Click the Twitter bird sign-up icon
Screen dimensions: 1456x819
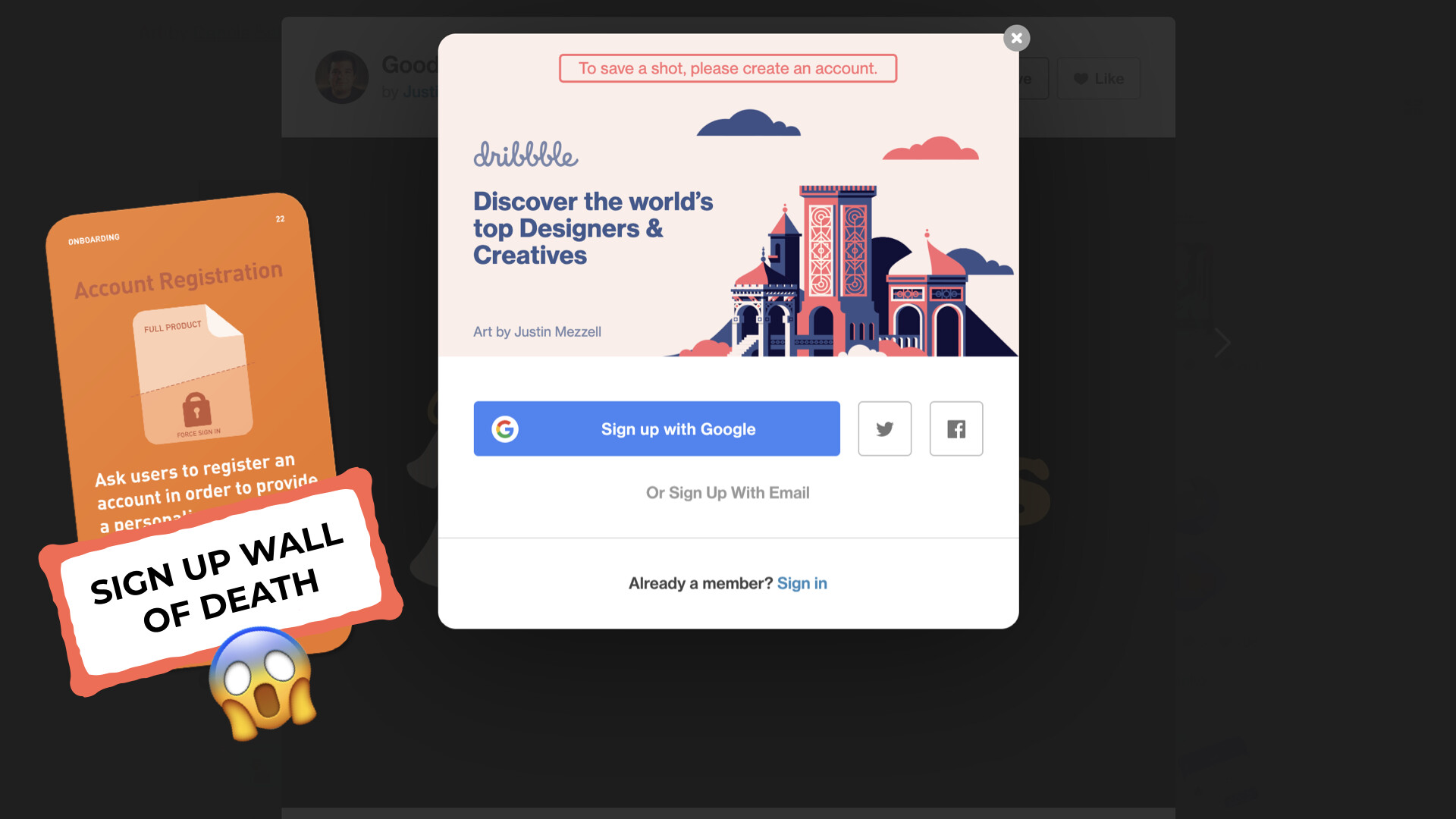[884, 428]
